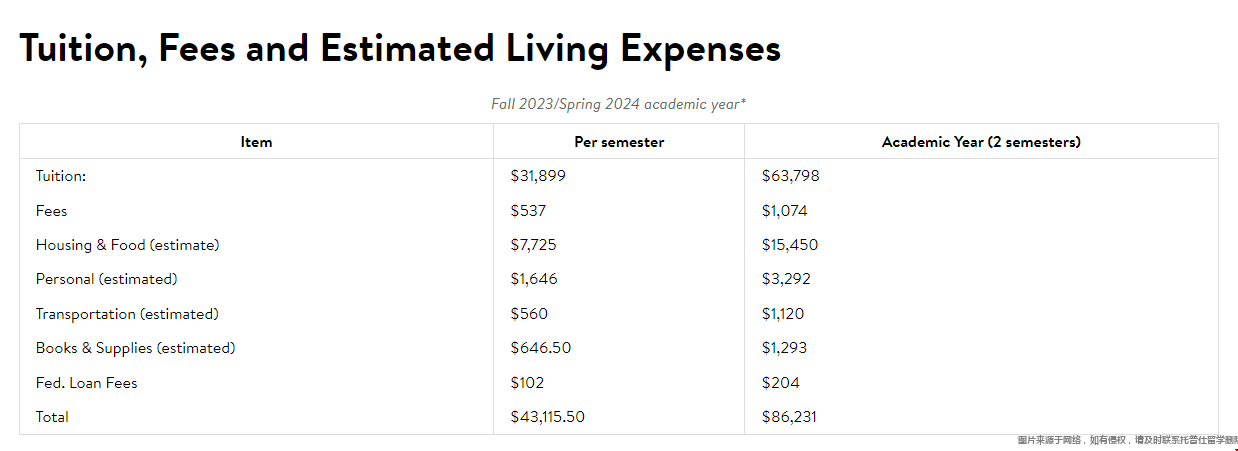Select the $15,450 yearly housing amount

790,245
